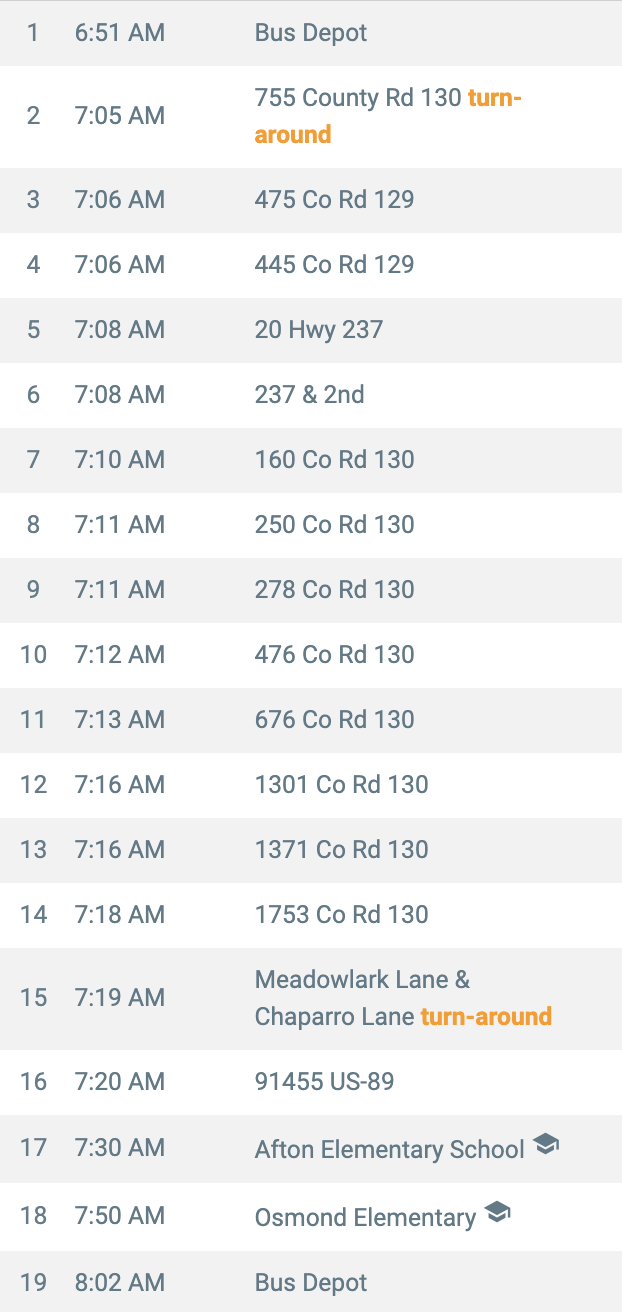
Task: Click the Meadowlark Lane turn-around label
Action: pos(486,1017)
